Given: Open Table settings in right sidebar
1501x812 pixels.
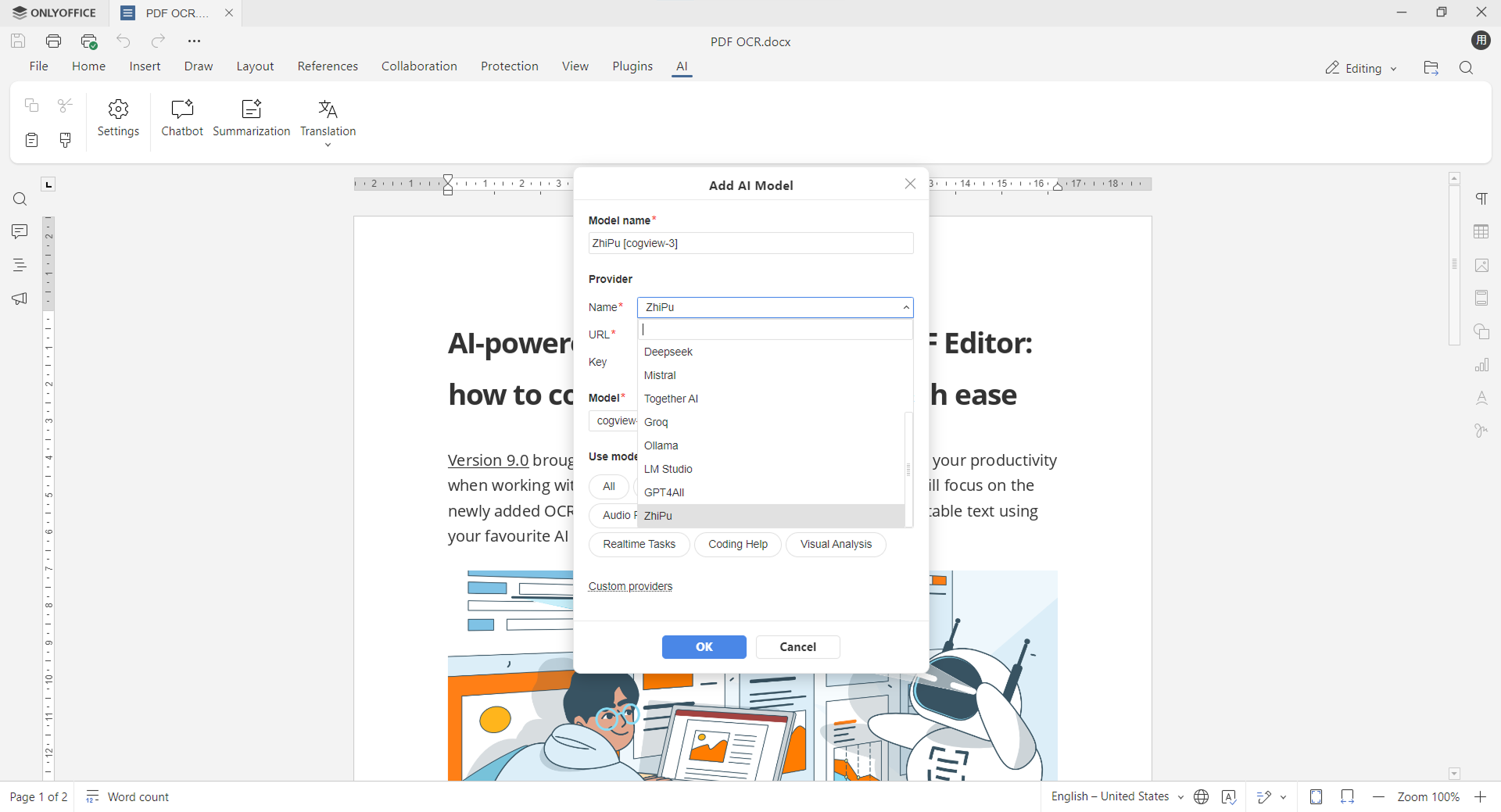Looking at the screenshot, I should (1481, 232).
